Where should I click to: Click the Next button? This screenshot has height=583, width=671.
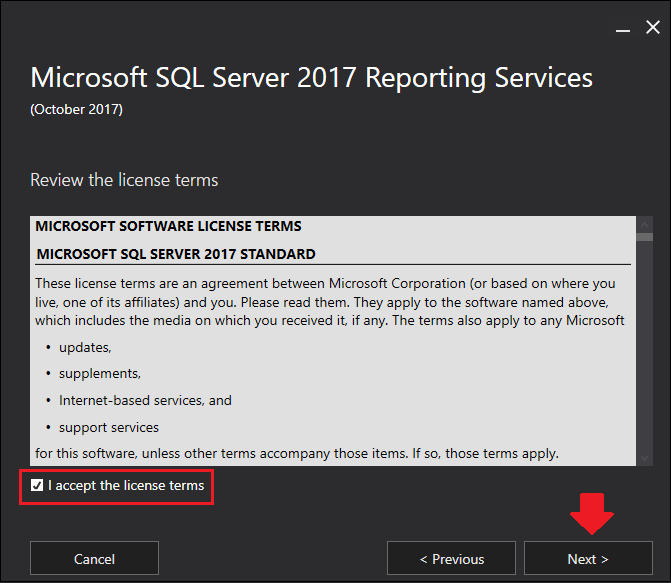point(588,558)
